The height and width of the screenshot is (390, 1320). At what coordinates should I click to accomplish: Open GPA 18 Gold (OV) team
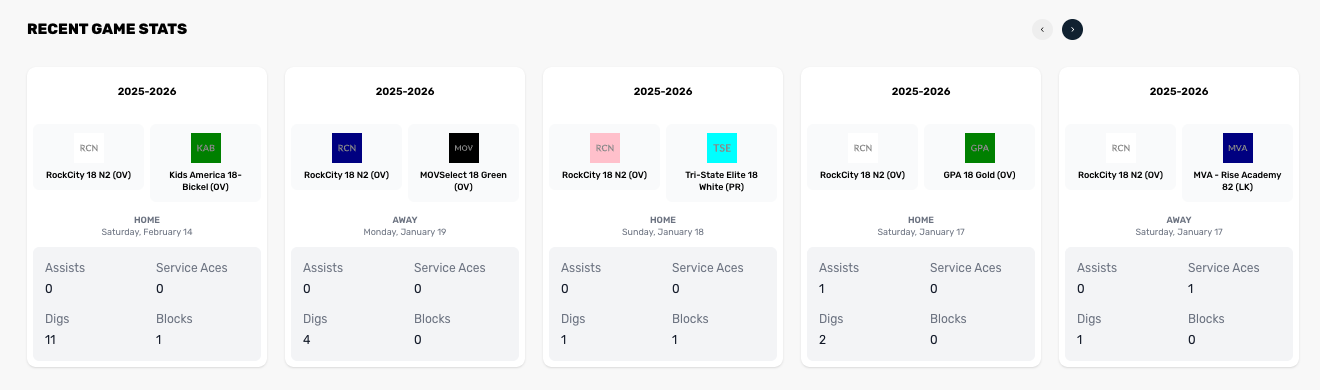pyautogui.click(x=980, y=175)
